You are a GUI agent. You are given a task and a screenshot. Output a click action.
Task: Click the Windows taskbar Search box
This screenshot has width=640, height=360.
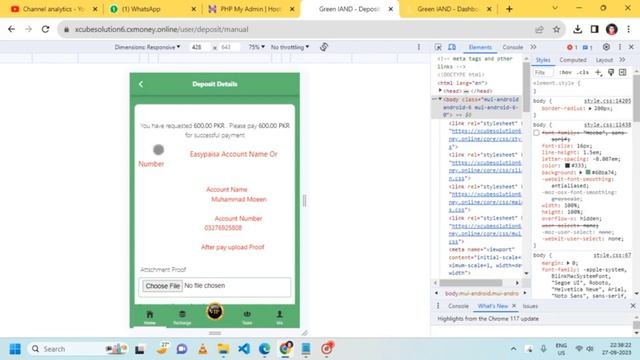[x=78, y=349]
